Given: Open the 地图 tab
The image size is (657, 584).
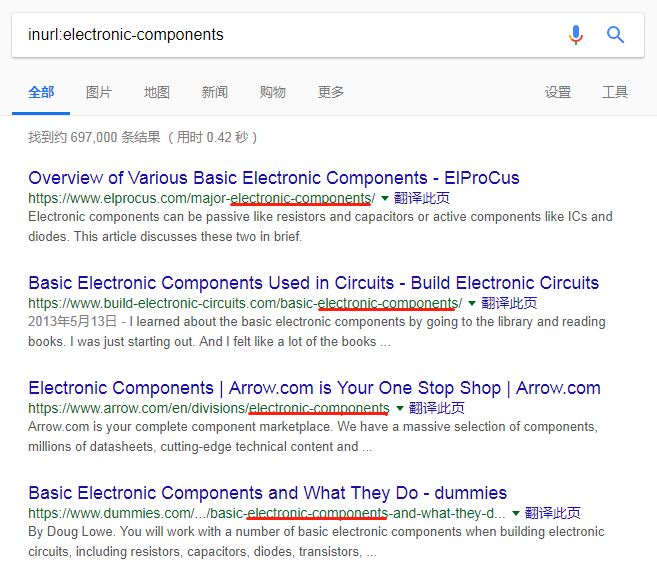Looking at the screenshot, I should 157,92.
